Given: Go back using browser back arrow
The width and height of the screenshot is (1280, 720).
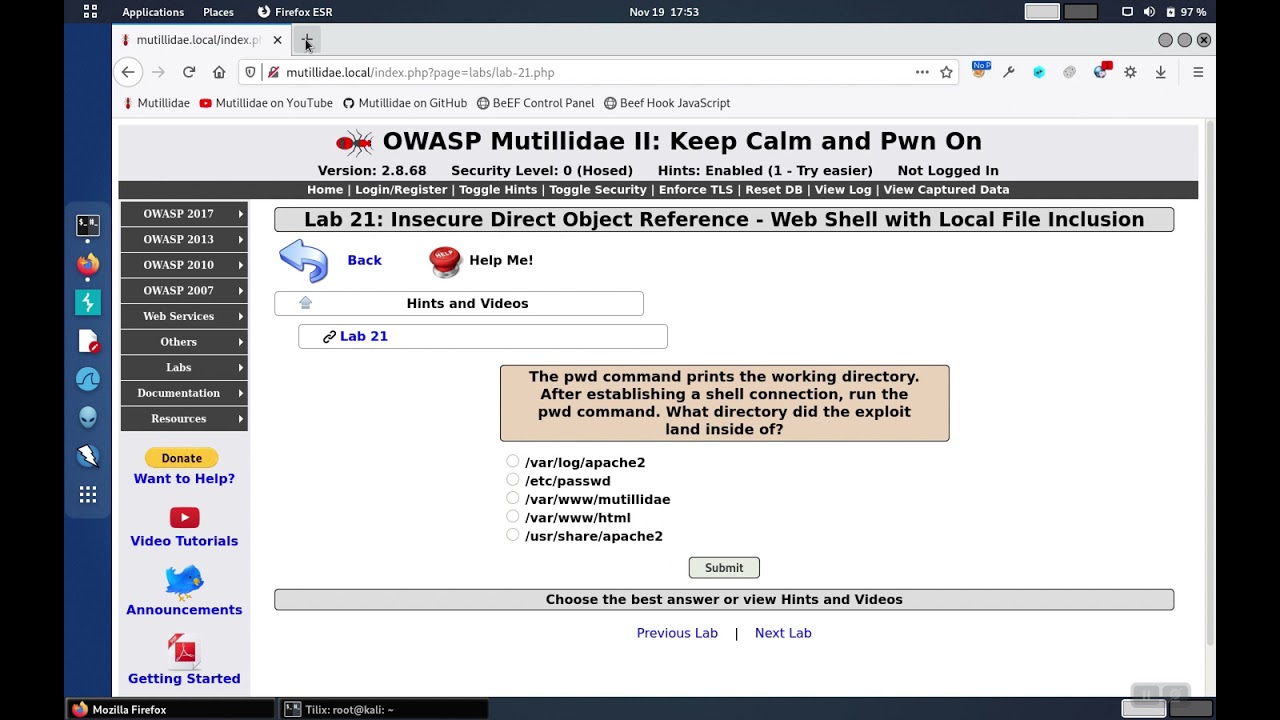Looking at the screenshot, I should pos(128,72).
